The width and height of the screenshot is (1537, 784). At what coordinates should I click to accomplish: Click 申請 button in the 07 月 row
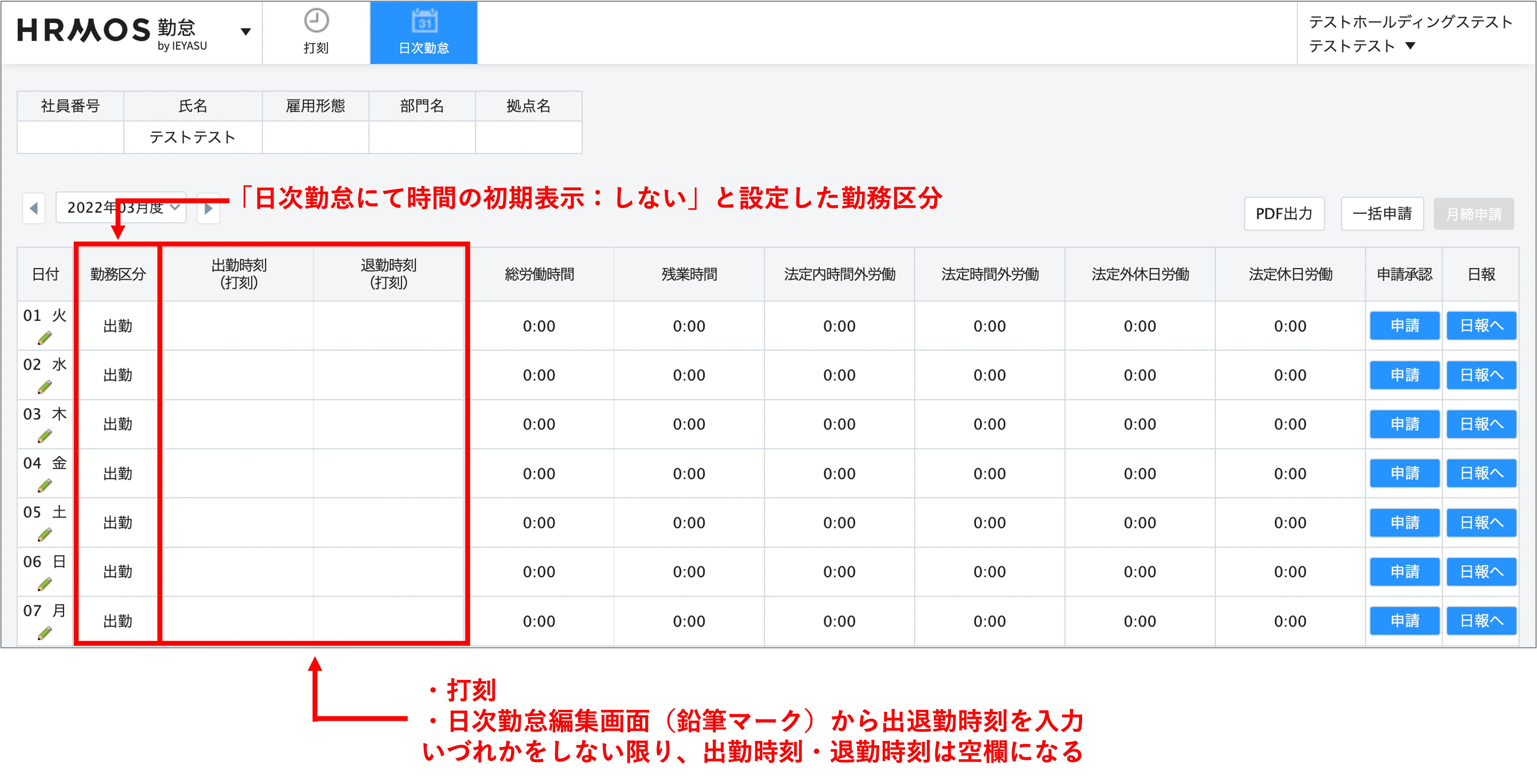point(1405,621)
